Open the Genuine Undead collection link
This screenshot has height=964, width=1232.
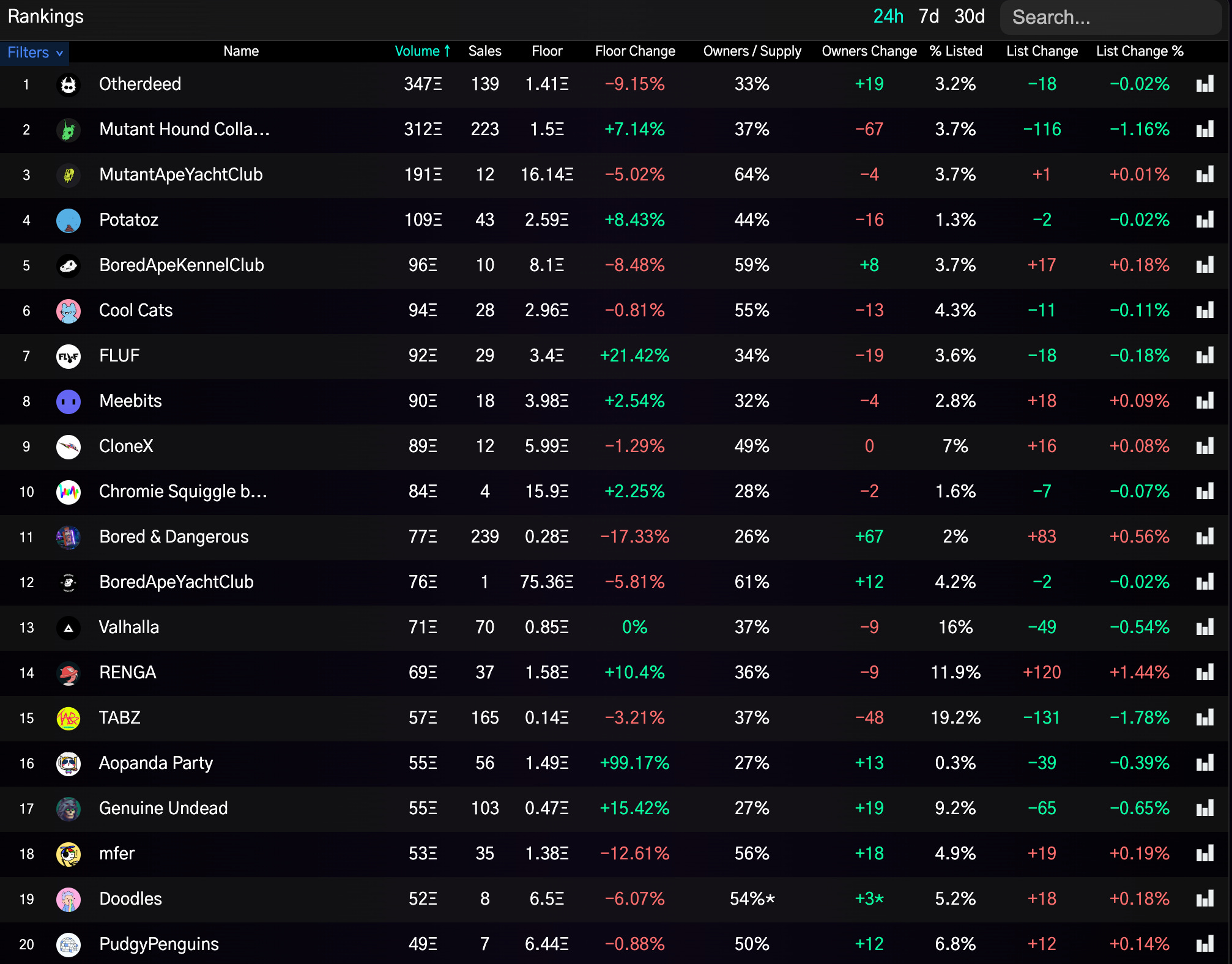click(x=163, y=809)
